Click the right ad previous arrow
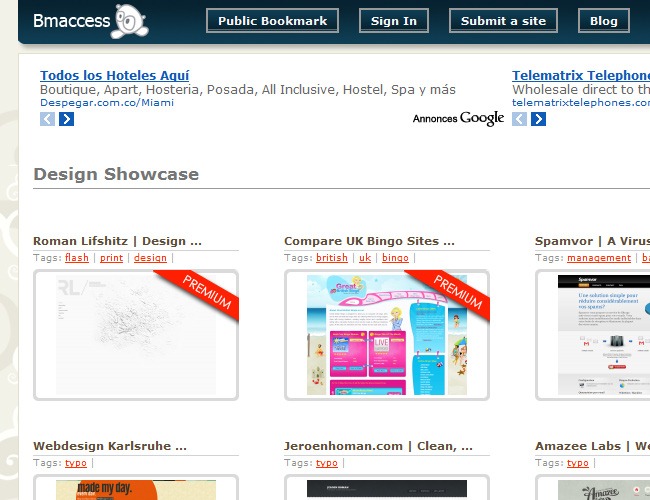This screenshot has height=500, width=650. [519, 119]
